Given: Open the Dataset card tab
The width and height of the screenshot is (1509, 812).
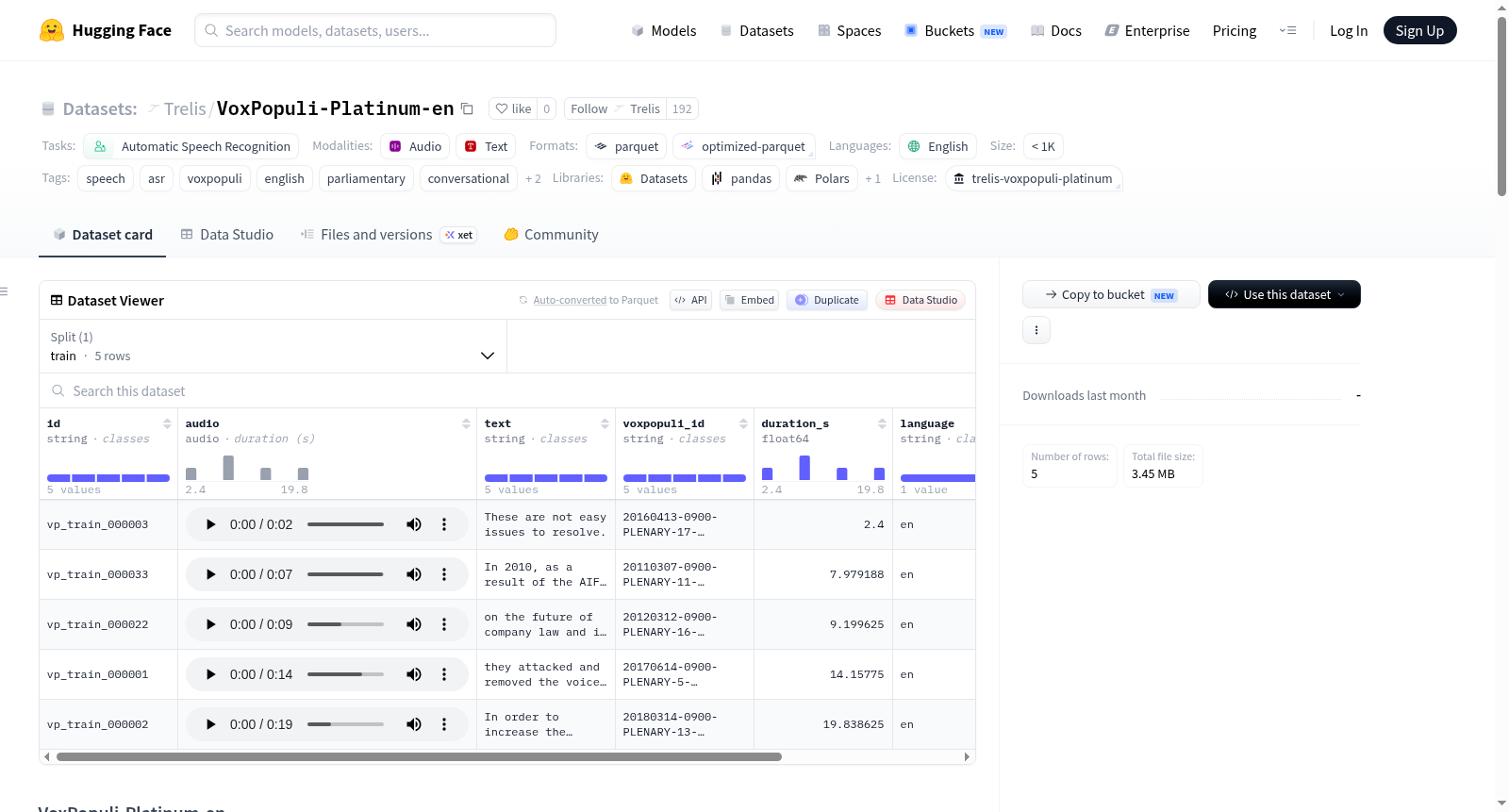Looking at the screenshot, I should coord(103,235).
